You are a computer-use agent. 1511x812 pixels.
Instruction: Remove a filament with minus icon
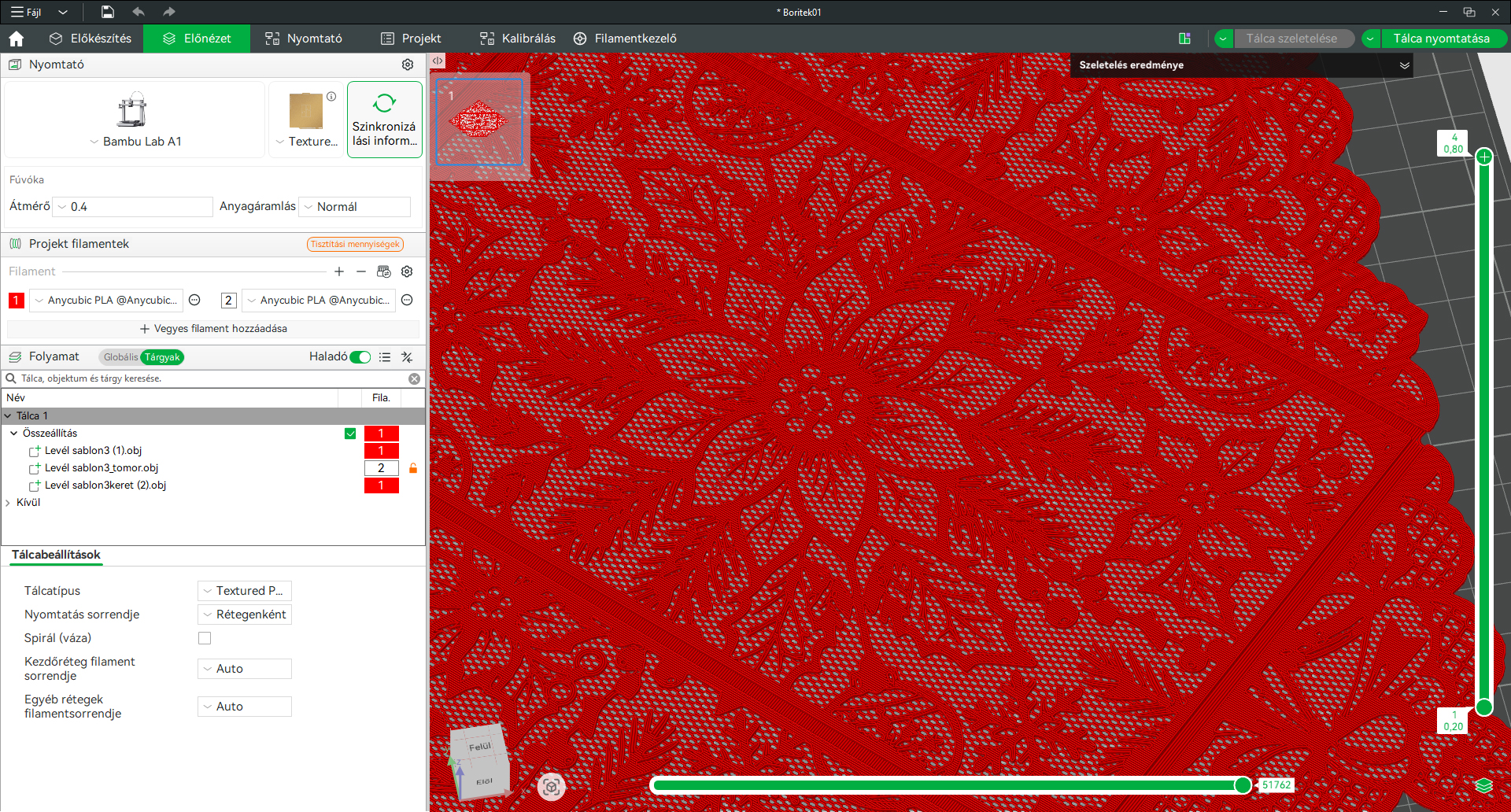pyautogui.click(x=361, y=271)
